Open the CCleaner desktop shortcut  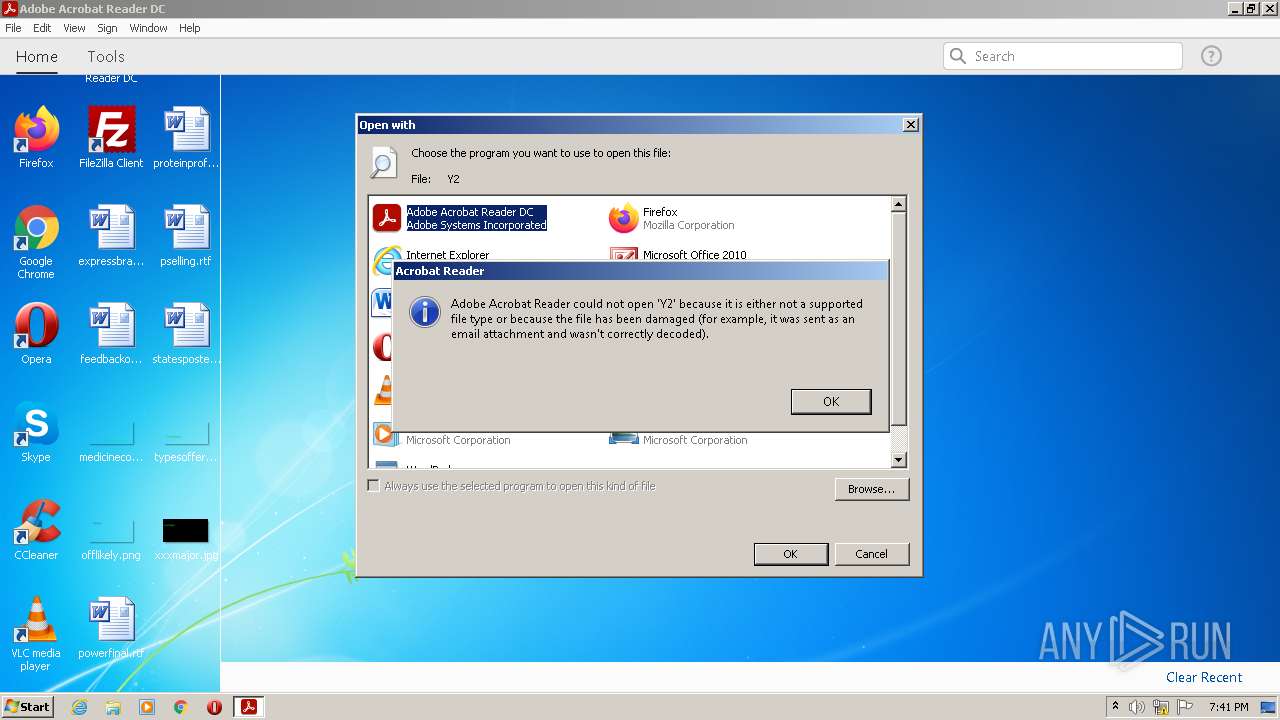[36, 530]
